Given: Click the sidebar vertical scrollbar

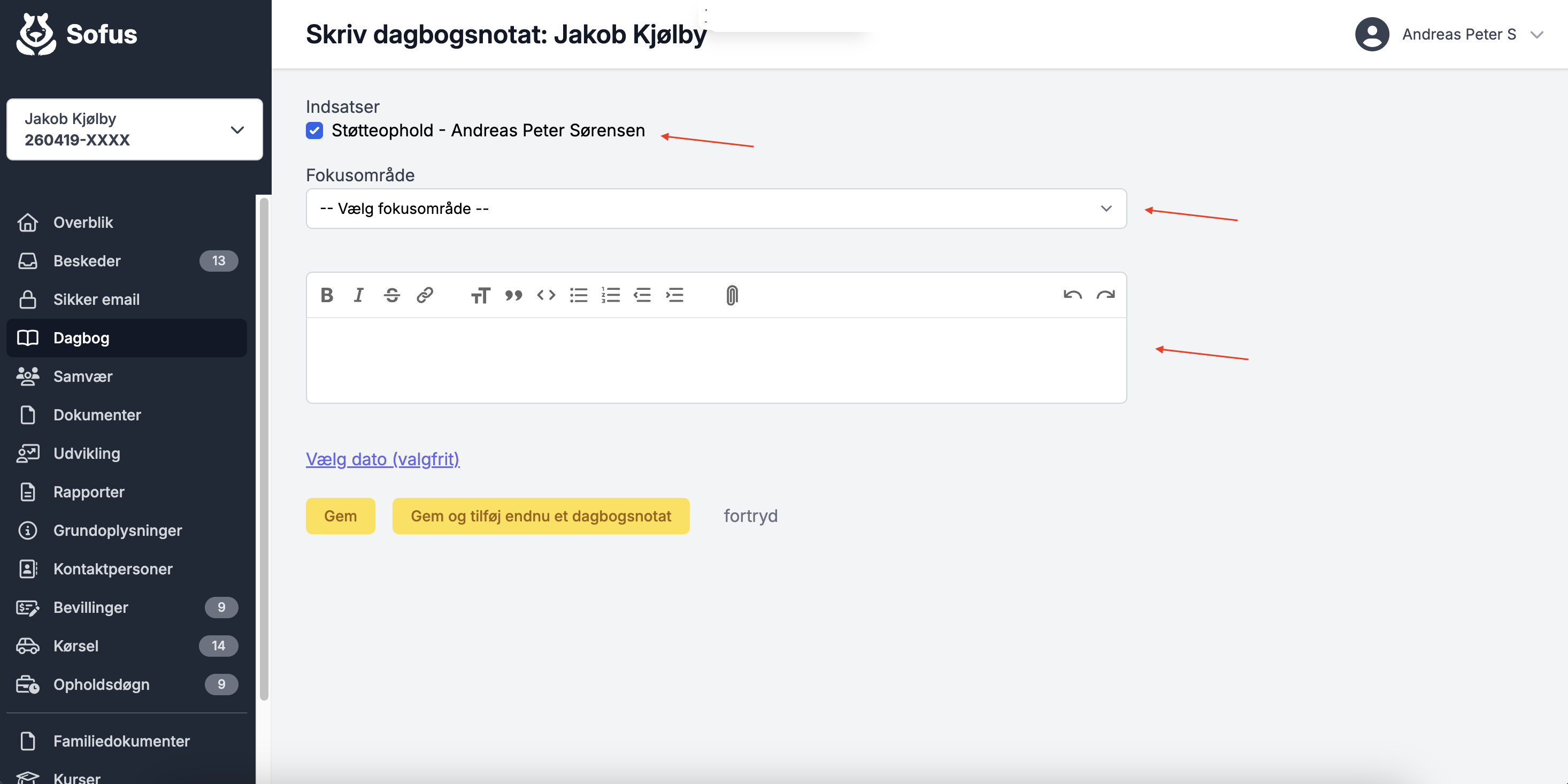Looking at the screenshot, I should pyautogui.click(x=264, y=448).
